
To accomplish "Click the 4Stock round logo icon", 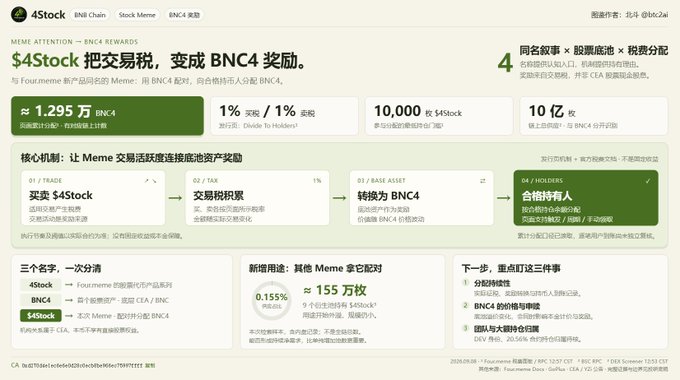I will pos(19,15).
